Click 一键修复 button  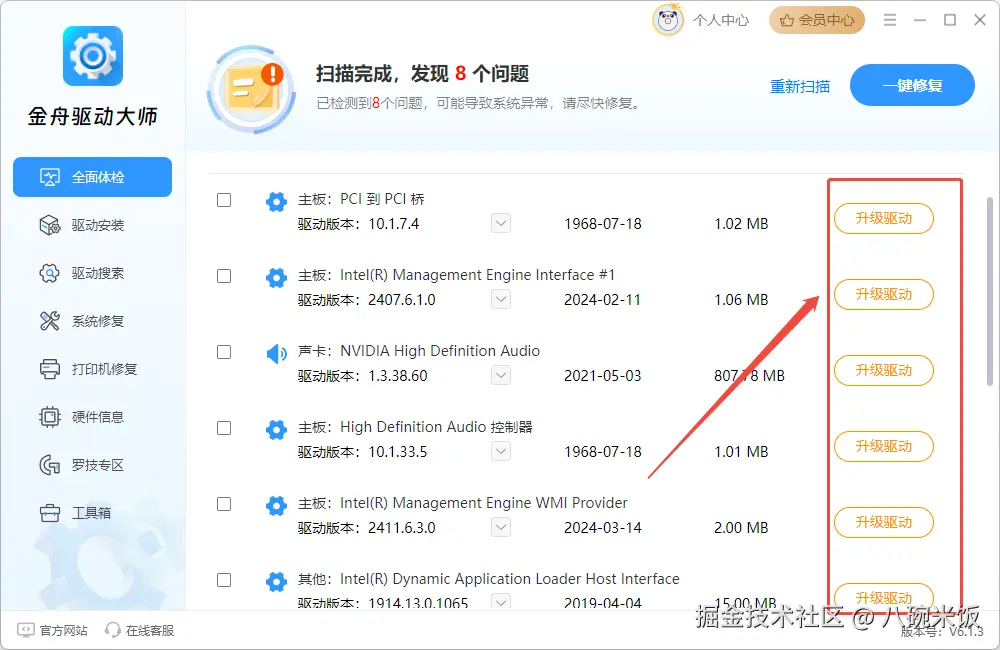(912, 85)
